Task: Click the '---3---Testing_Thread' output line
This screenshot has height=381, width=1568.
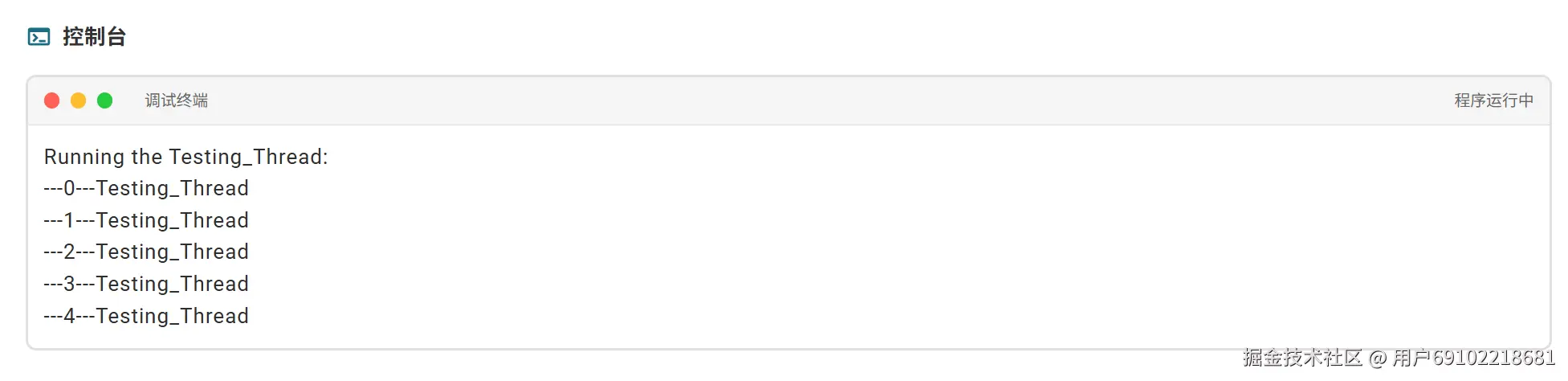Action: click(x=146, y=284)
